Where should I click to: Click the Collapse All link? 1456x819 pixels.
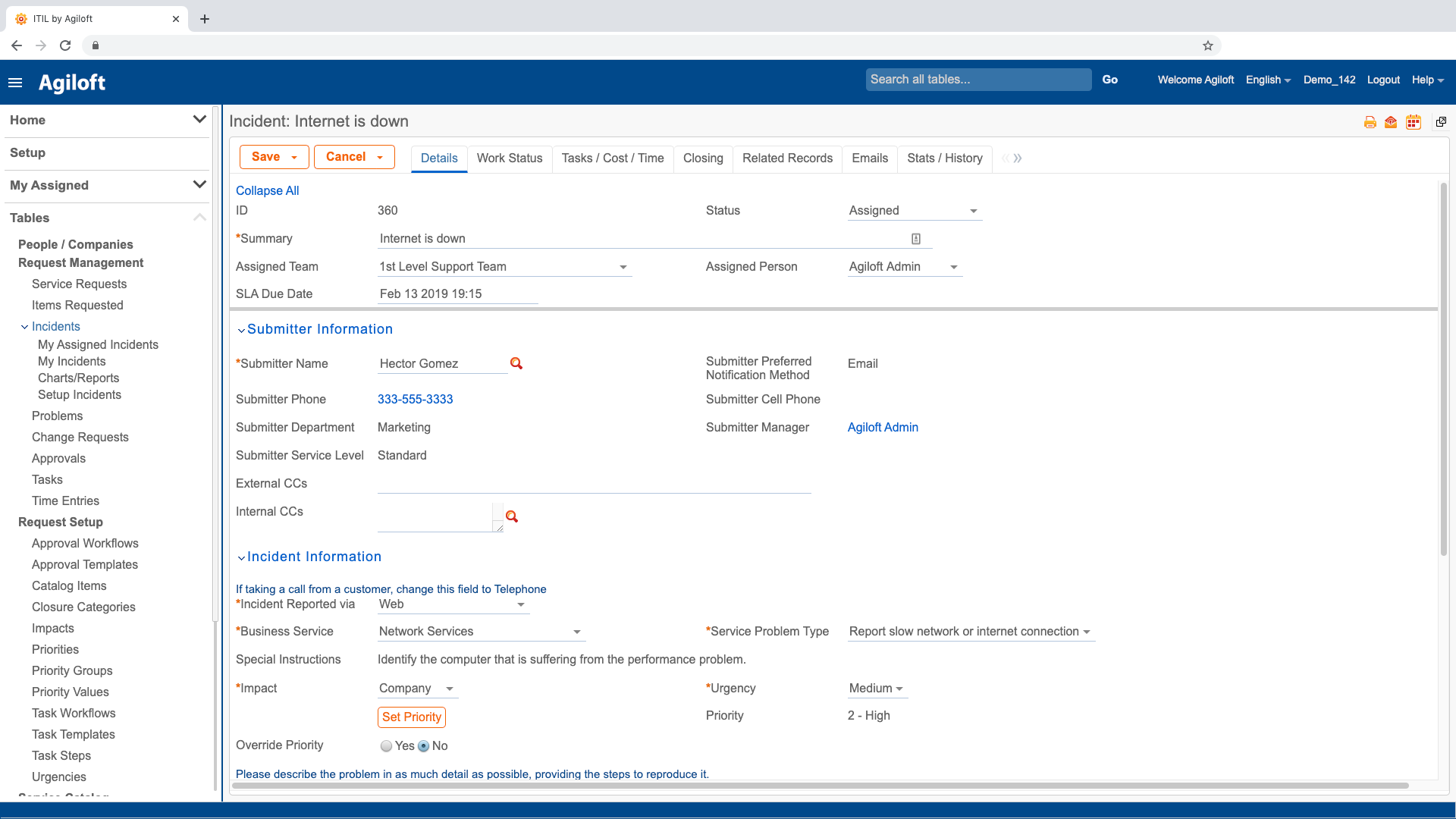[267, 190]
